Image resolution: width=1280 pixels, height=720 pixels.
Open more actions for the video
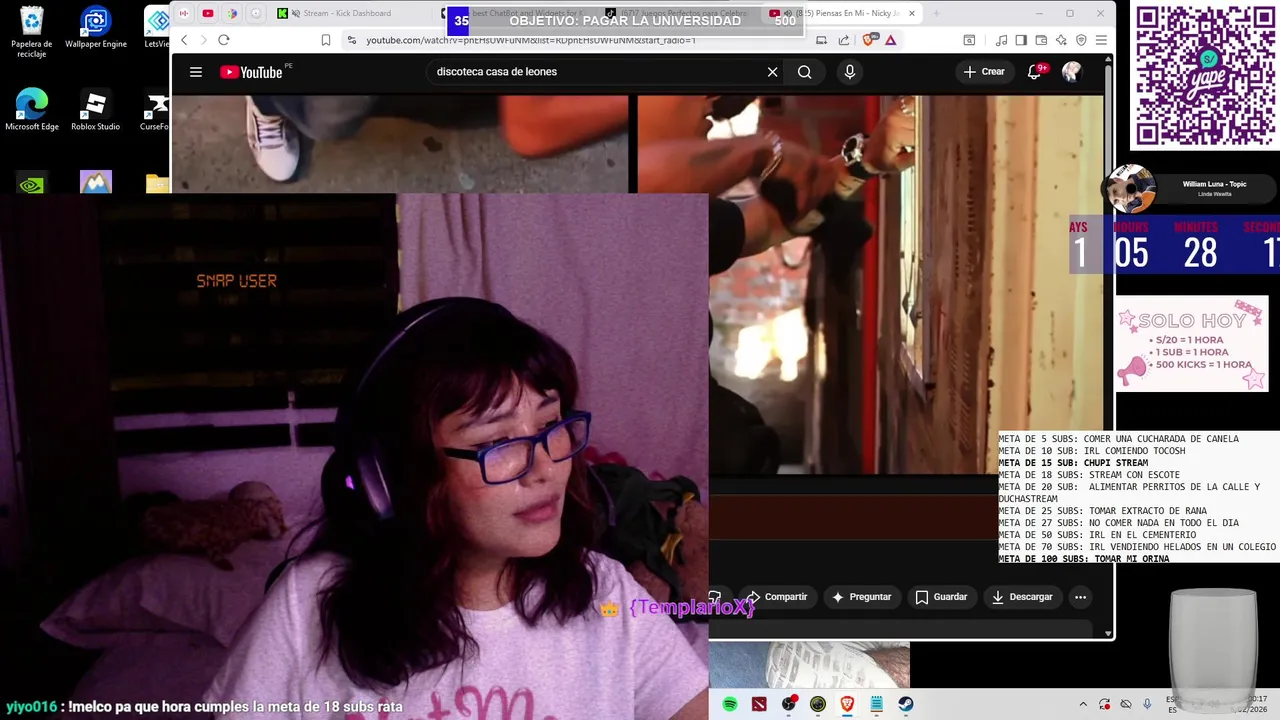pyautogui.click(x=1080, y=597)
